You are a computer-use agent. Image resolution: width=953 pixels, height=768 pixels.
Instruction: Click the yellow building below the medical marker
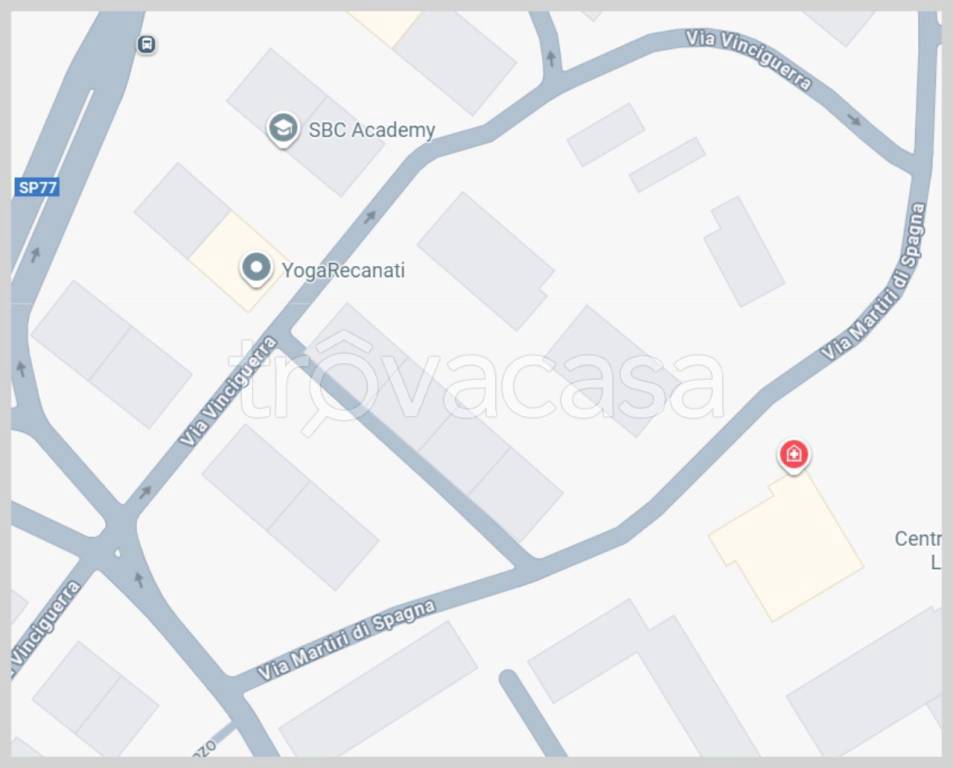[x=786, y=547]
